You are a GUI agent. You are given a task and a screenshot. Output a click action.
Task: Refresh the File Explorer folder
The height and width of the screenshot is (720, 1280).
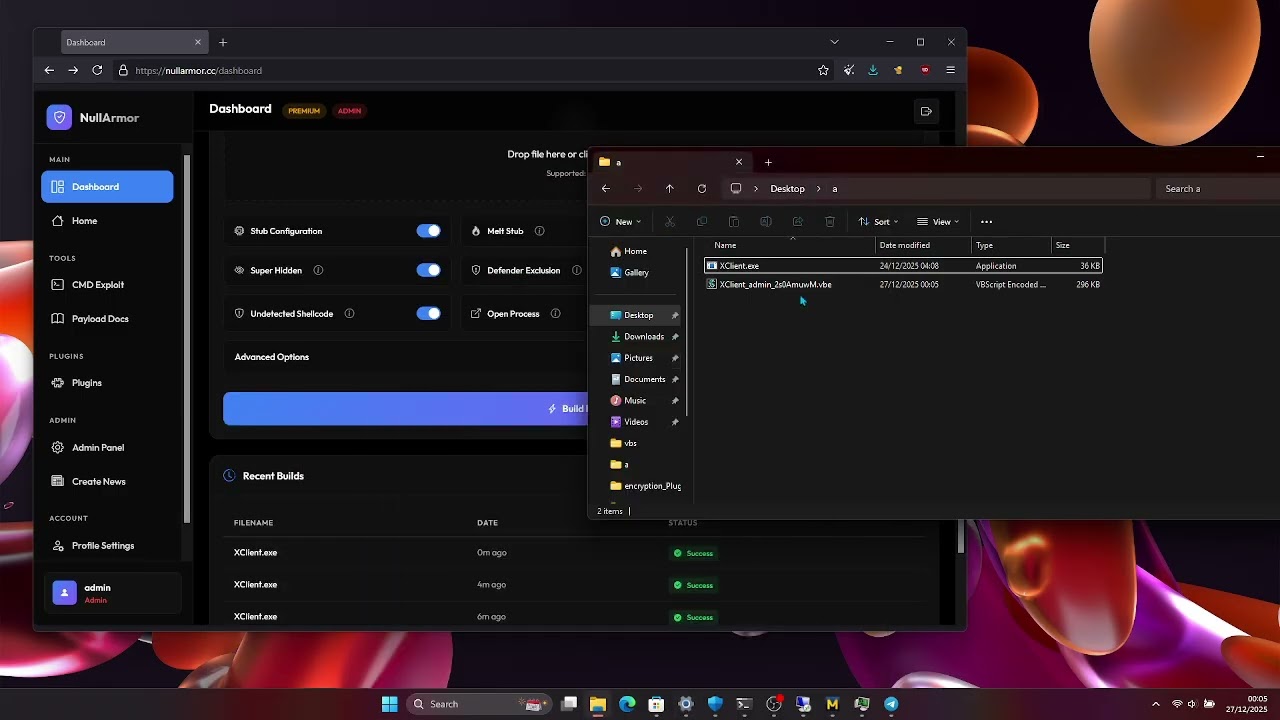pos(702,188)
